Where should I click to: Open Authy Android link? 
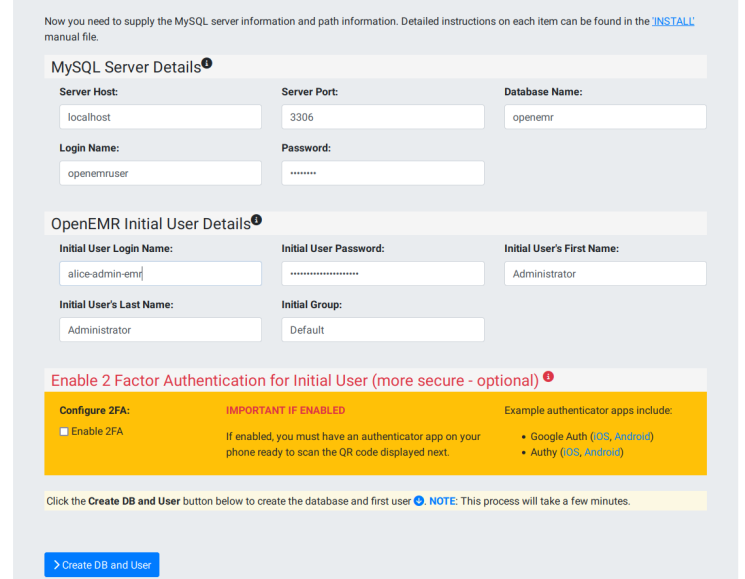602,452
